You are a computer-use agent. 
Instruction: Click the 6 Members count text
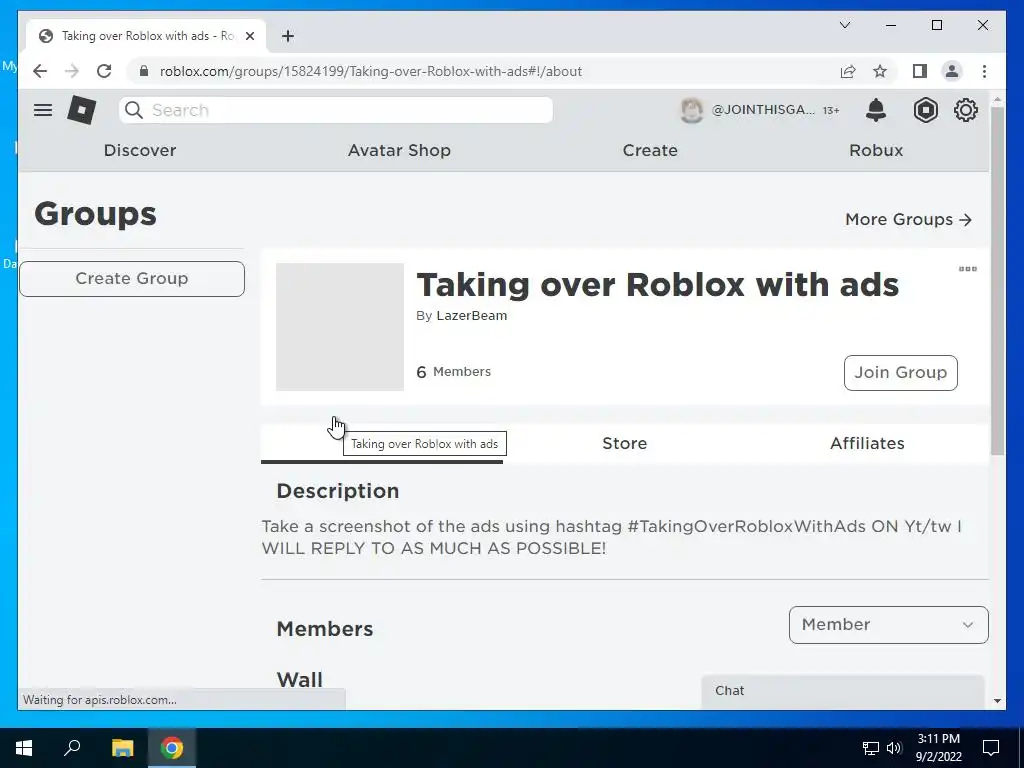(453, 372)
